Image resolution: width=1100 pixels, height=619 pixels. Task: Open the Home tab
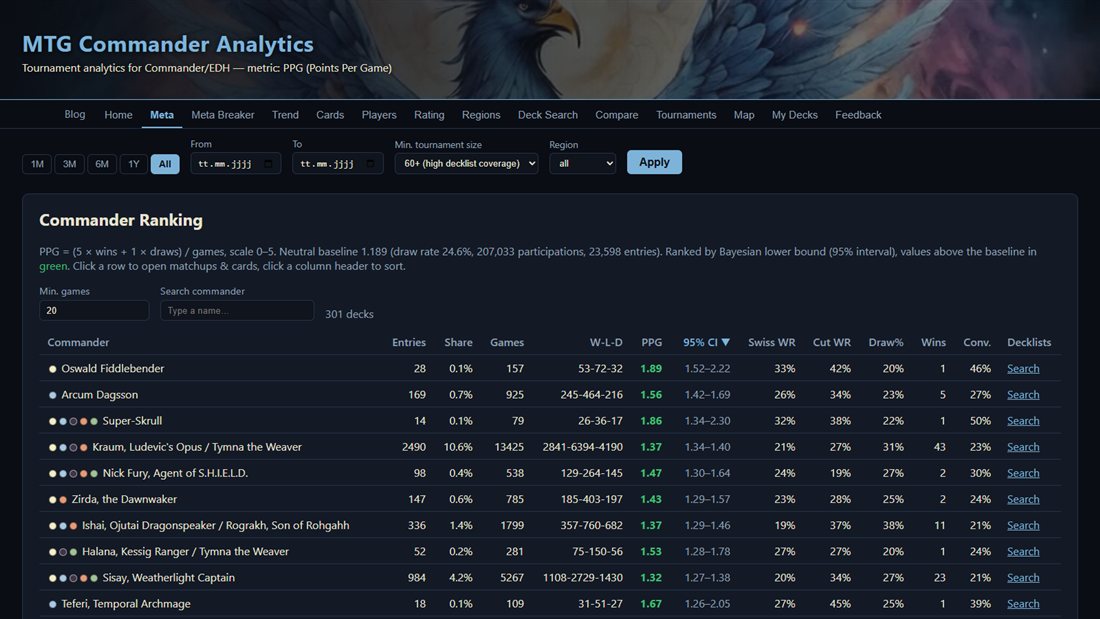coord(119,114)
